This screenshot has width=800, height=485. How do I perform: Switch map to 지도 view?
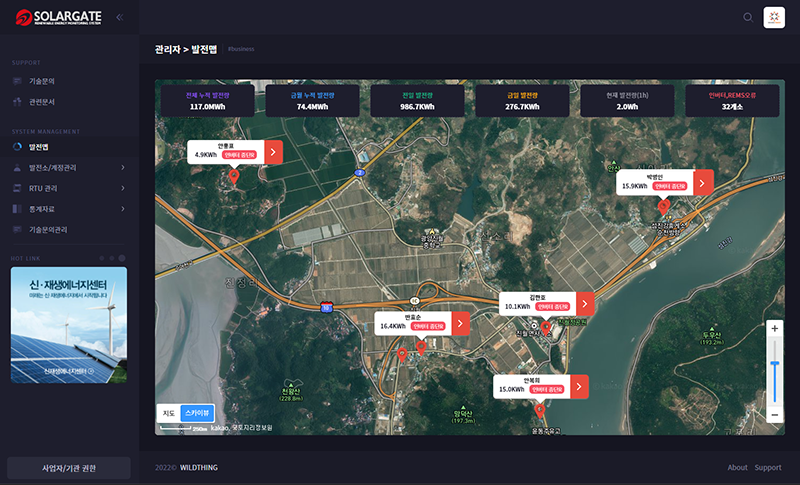point(169,412)
